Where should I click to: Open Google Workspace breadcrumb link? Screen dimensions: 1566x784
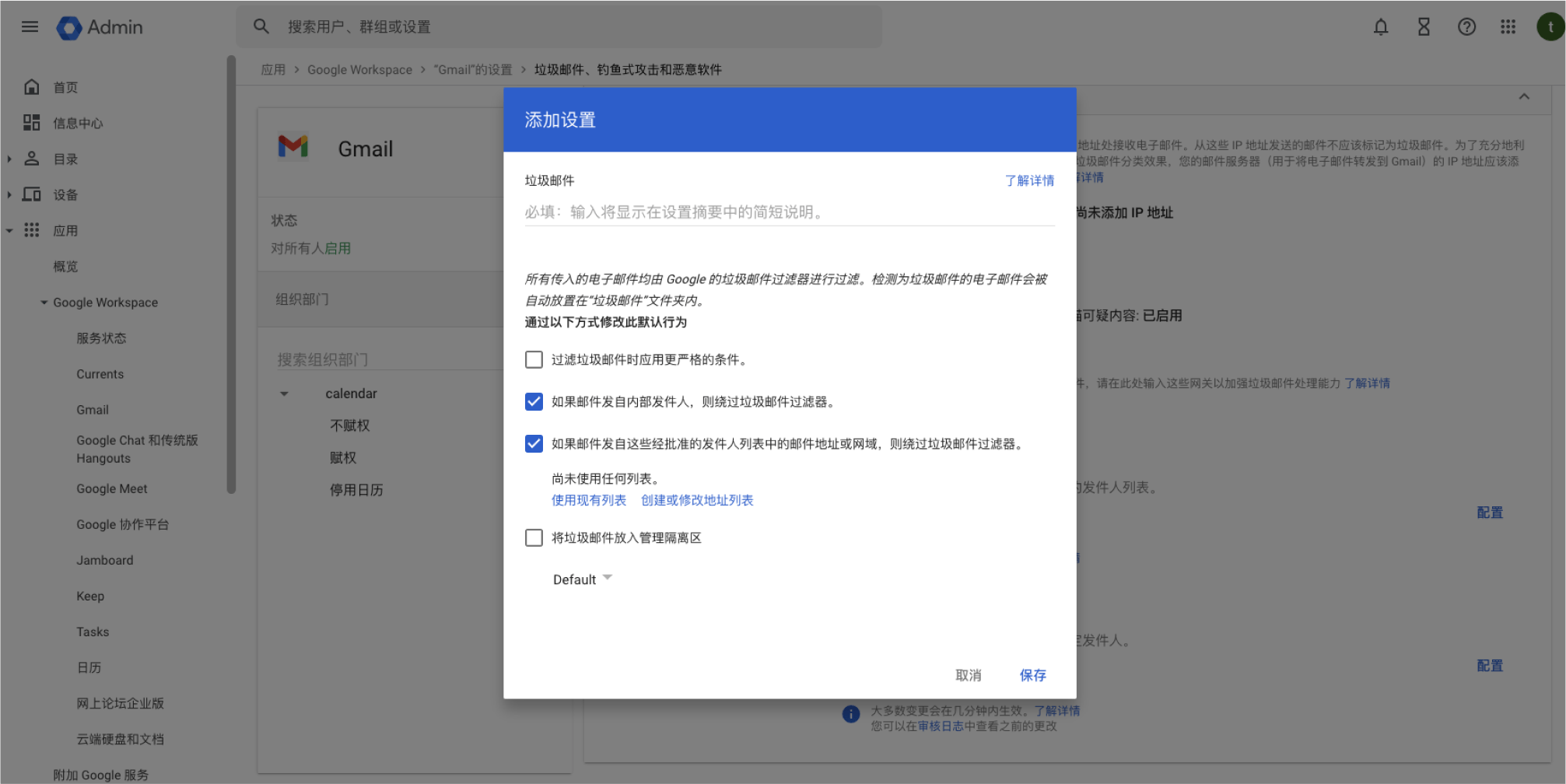pos(359,69)
